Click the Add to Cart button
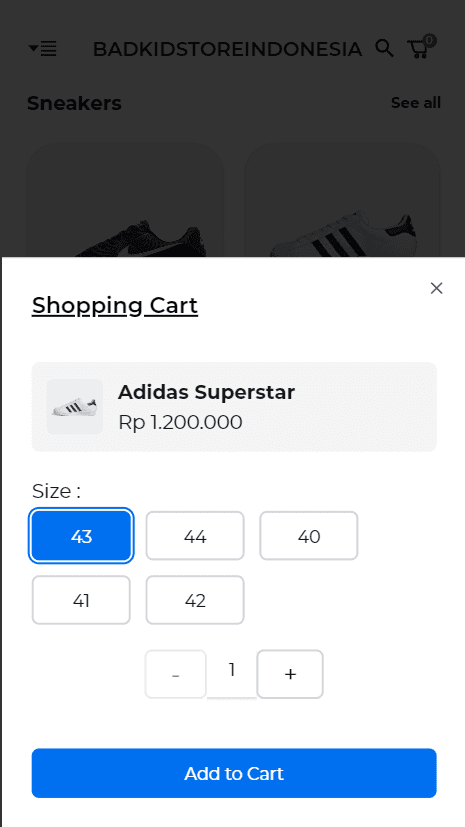The image size is (465, 827). [234, 773]
